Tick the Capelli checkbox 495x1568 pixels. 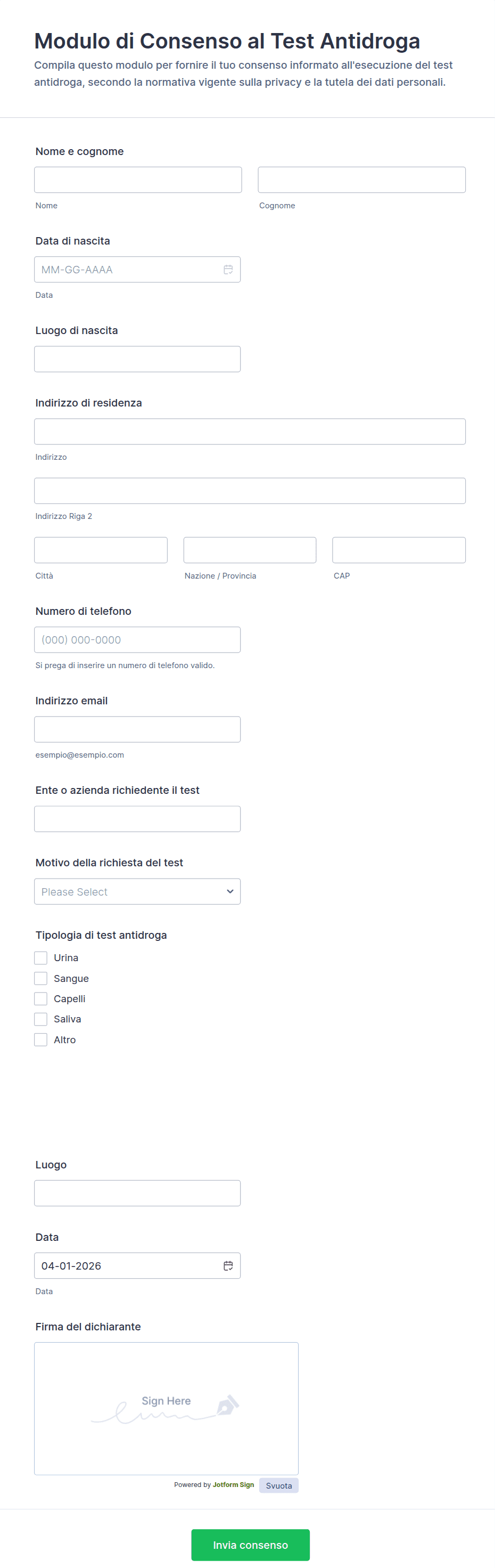[x=41, y=998]
